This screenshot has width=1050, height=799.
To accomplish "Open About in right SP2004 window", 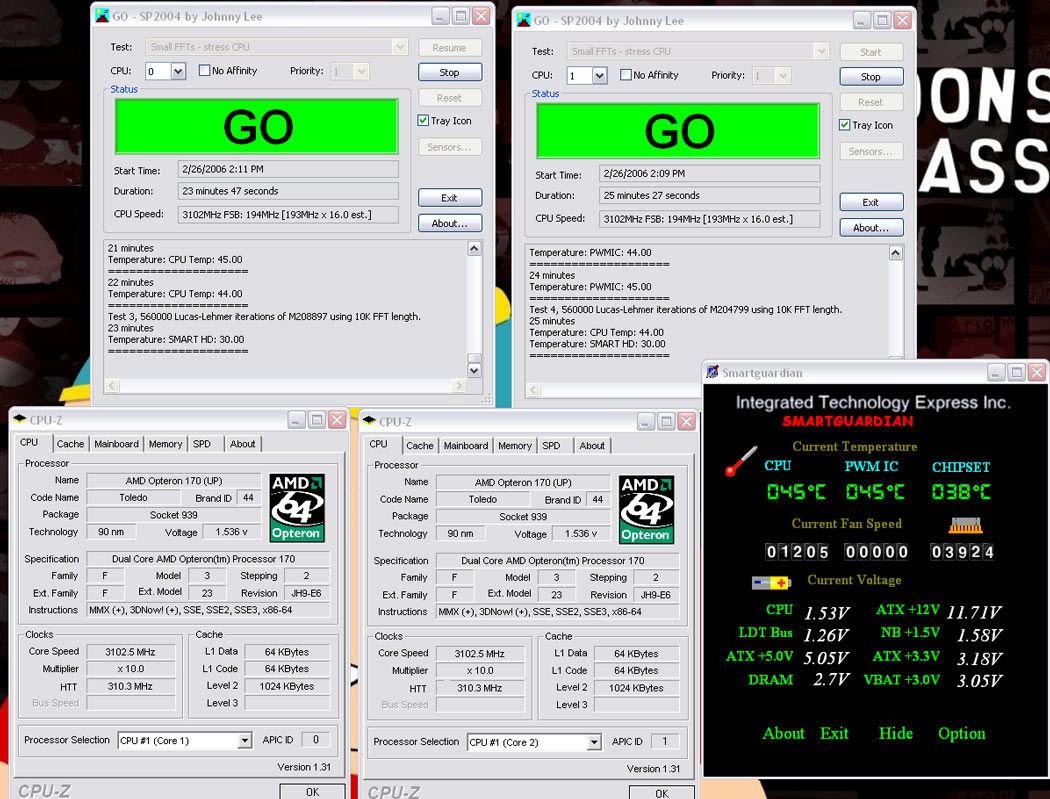I will pyautogui.click(x=871, y=228).
